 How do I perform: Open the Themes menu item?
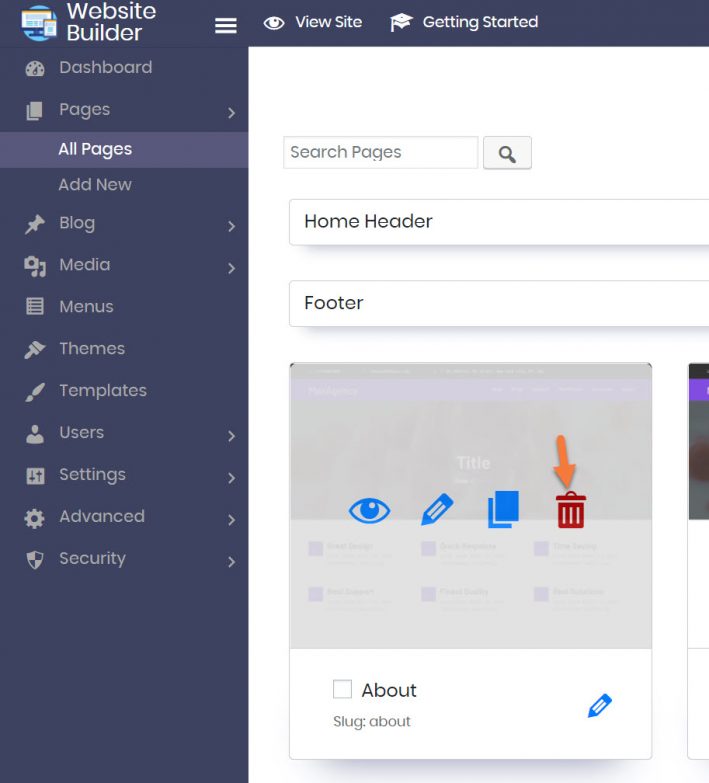pyautogui.click(x=91, y=349)
